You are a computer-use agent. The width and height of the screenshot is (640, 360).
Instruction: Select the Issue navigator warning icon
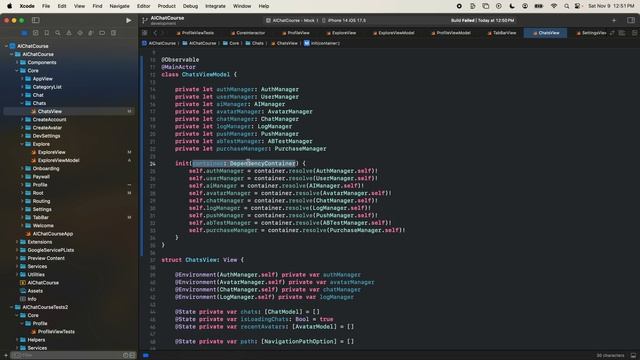tap(69, 33)
